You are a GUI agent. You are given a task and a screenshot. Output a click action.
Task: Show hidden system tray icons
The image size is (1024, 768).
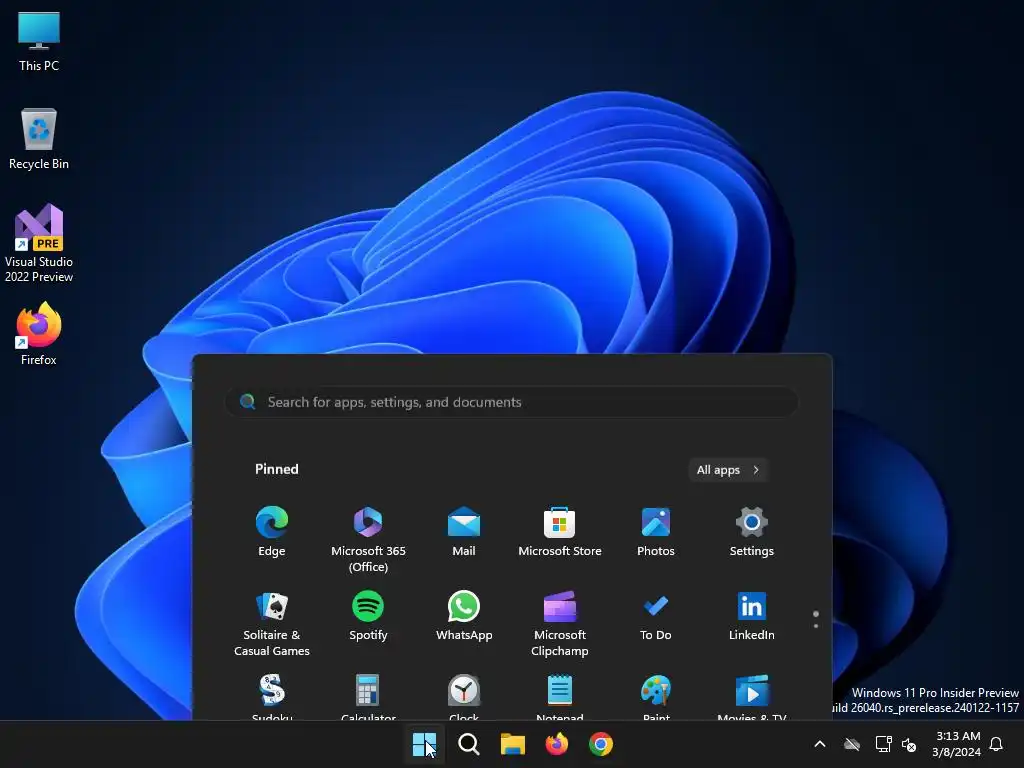(820, 744)
